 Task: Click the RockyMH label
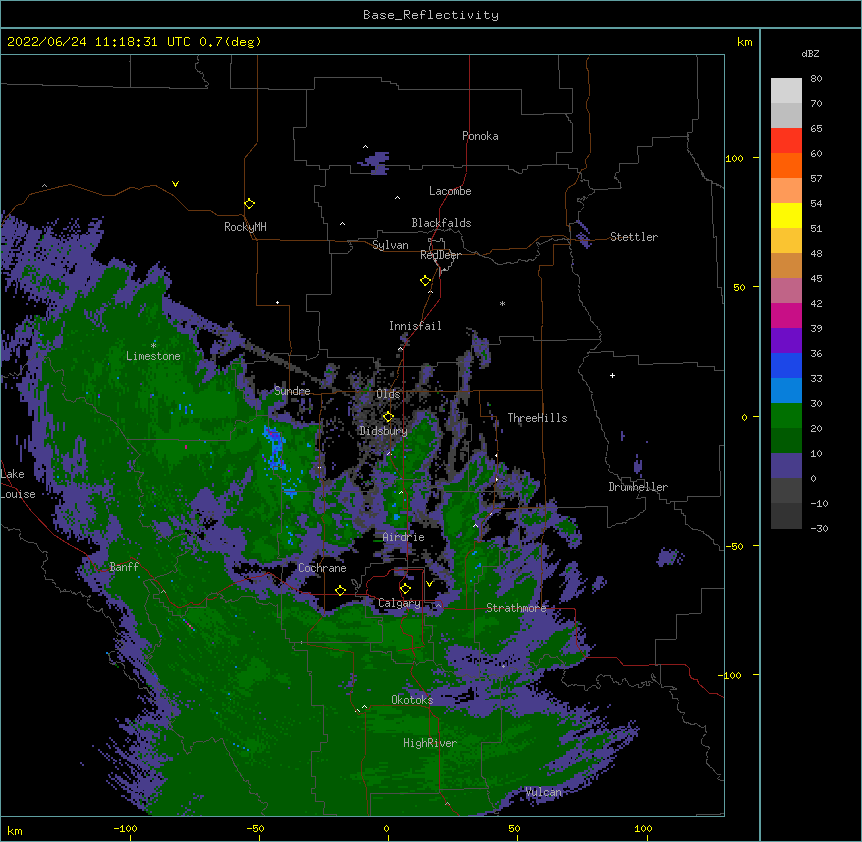coord(245,227)
